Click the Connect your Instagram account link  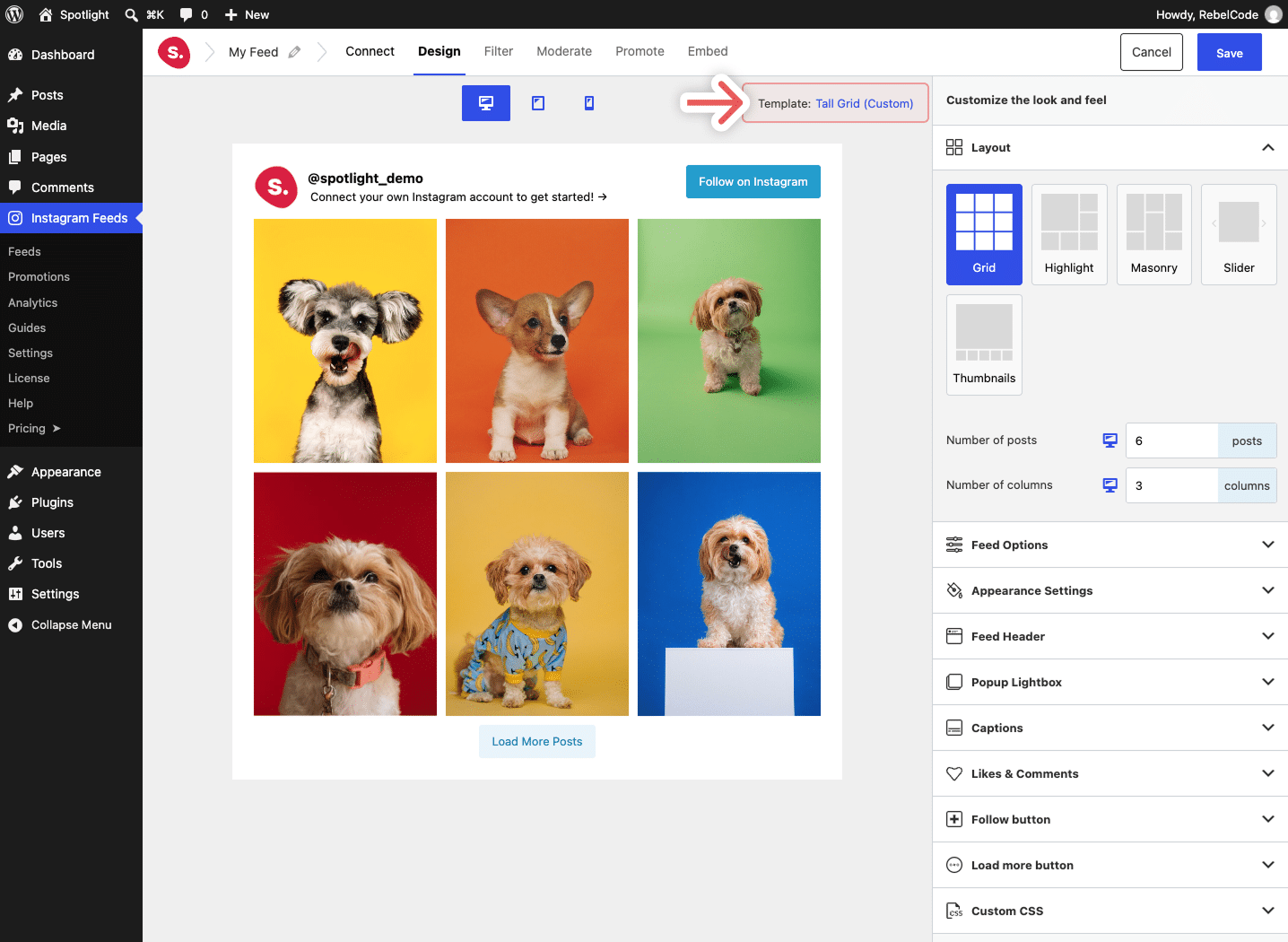(458, 197)
